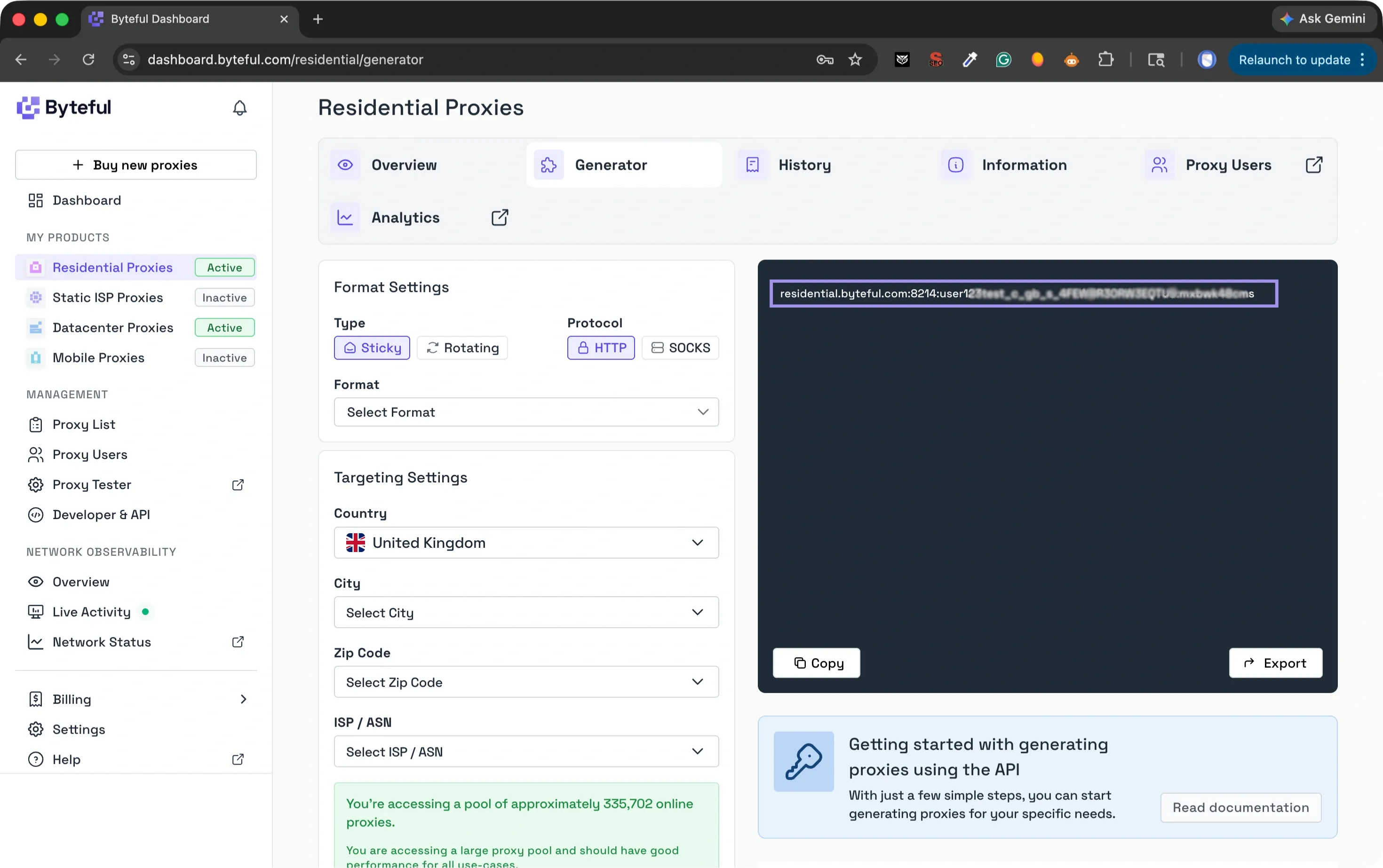Switch to the Generator tab

point(624,165)
